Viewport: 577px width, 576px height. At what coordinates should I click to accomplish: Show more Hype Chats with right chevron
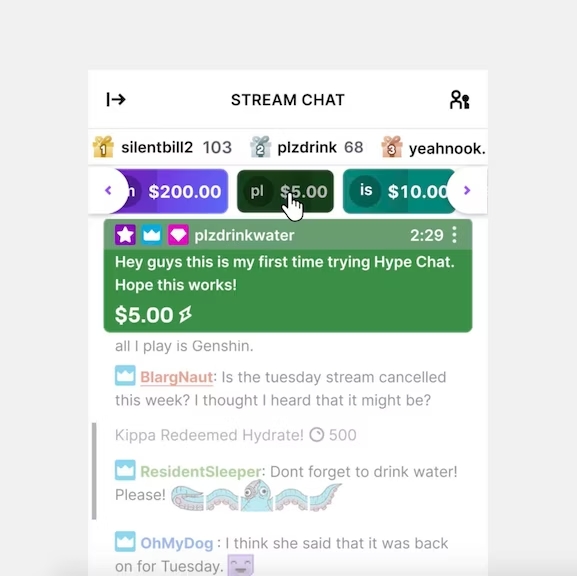tap(467, 190)
